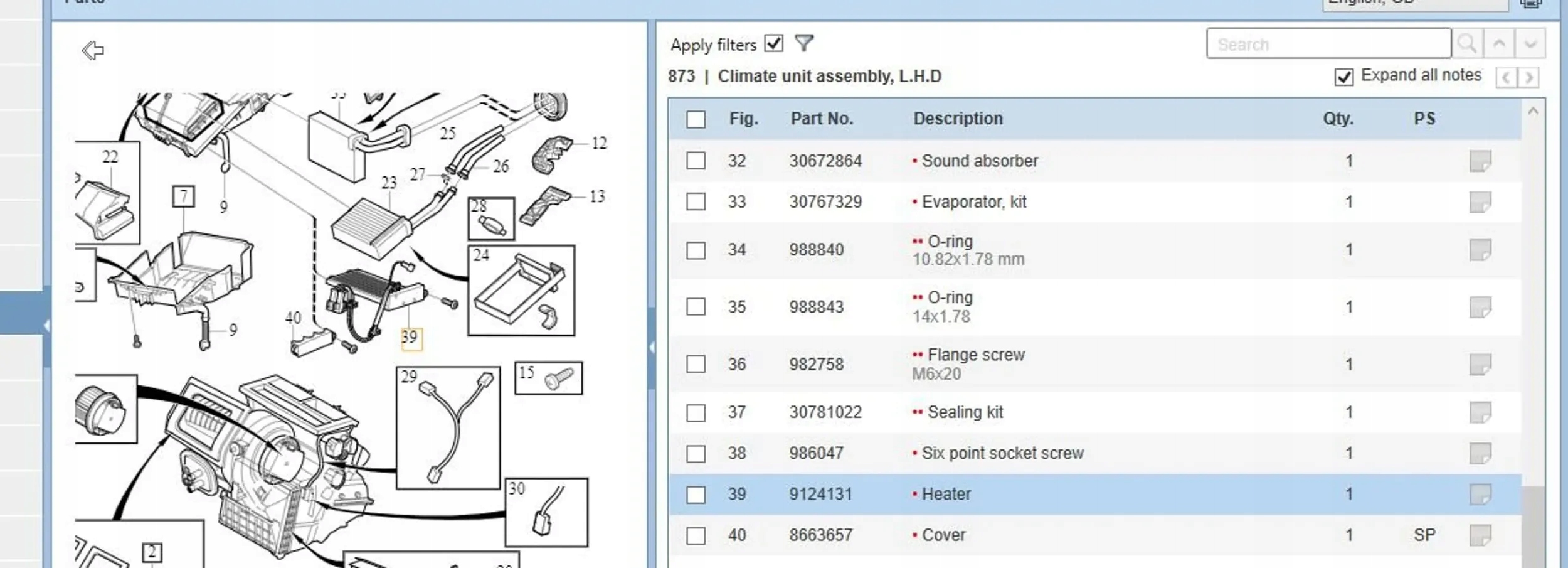The height and width of the screenshot is (568, 1568).
Task: Select boxed callout 2 in the diagram
Action: click(x=152, y=552)
